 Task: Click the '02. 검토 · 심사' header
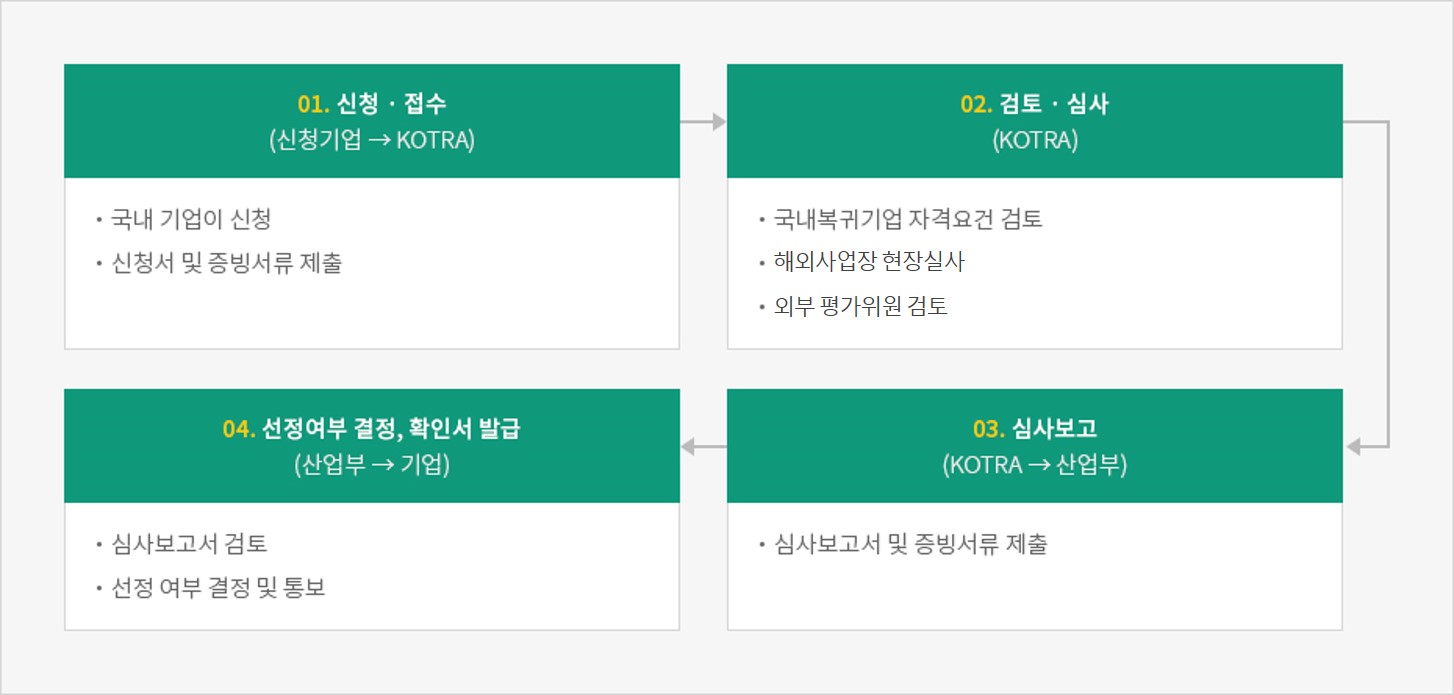click(1034, 104)
